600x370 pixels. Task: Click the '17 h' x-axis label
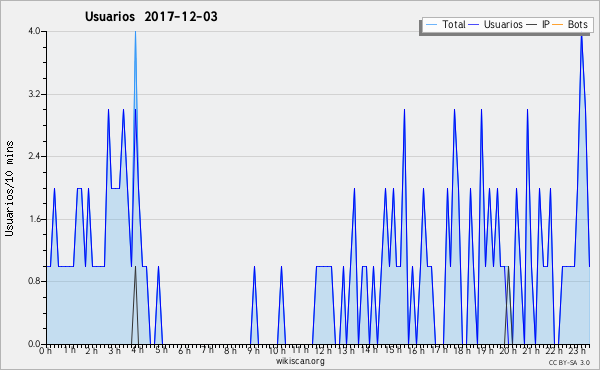[x=439, y=350]
